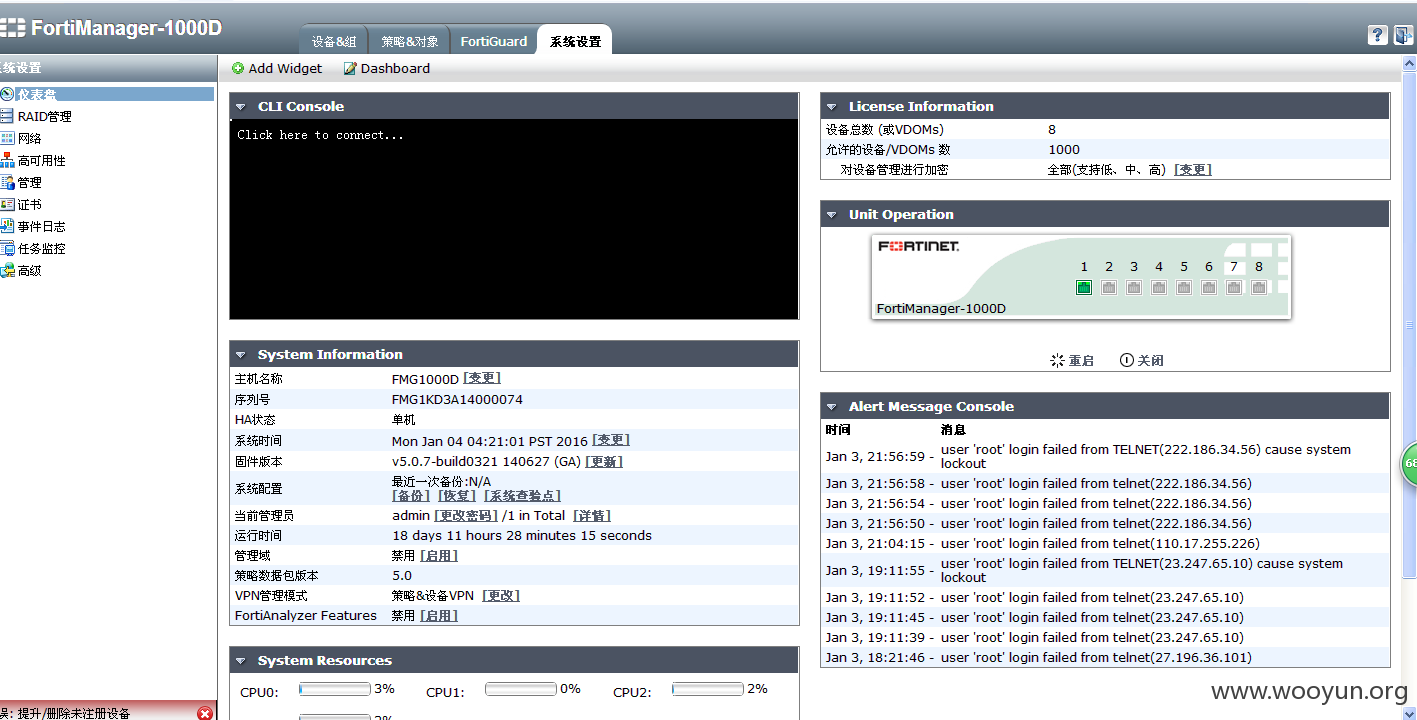Click 变更 link for device management encryption
The width and height of the screenshot is (1417, 720).
click(1193, 170)
